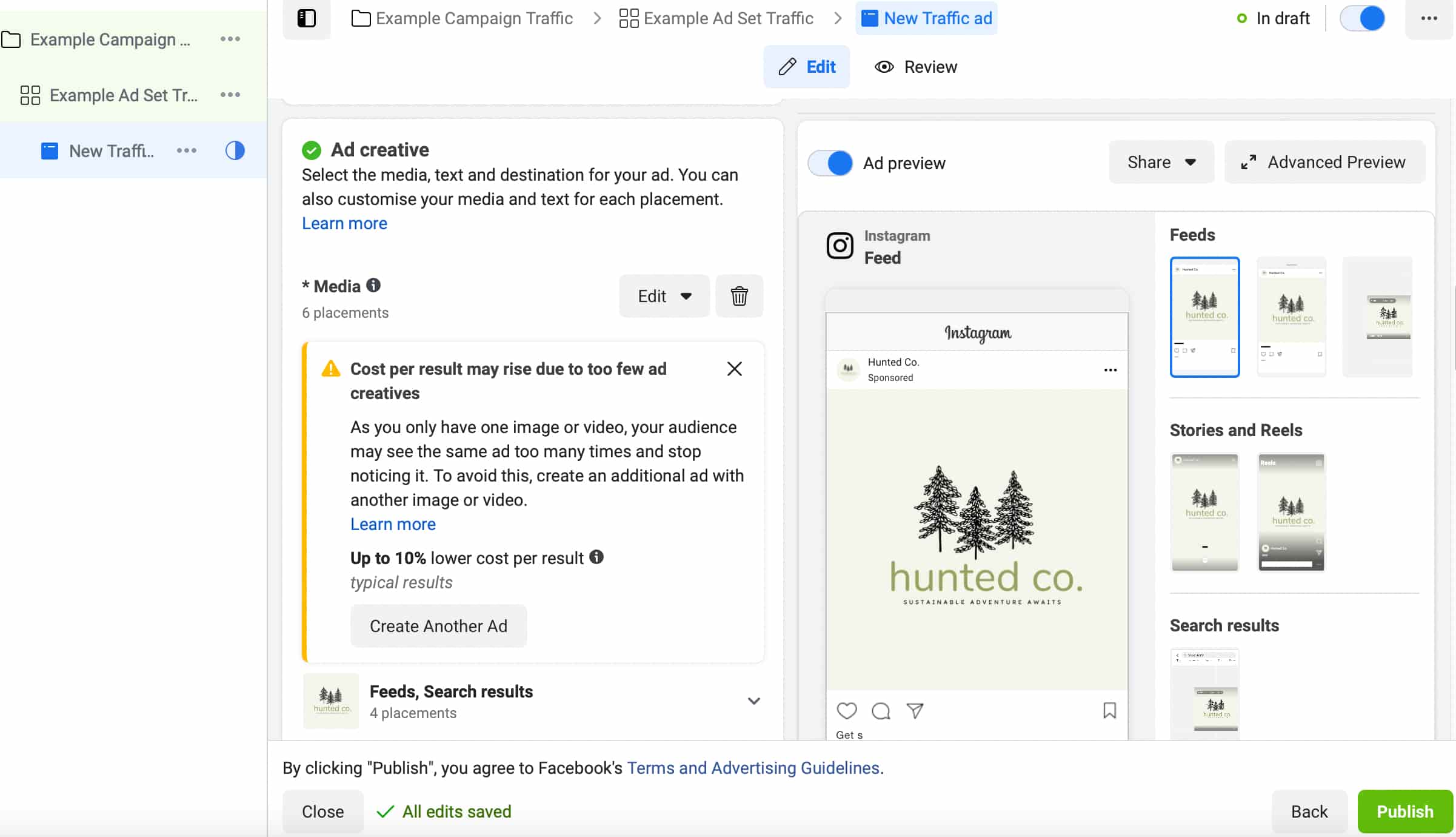
Task: Delete the ad media using the trash icon
Action: 739,296
